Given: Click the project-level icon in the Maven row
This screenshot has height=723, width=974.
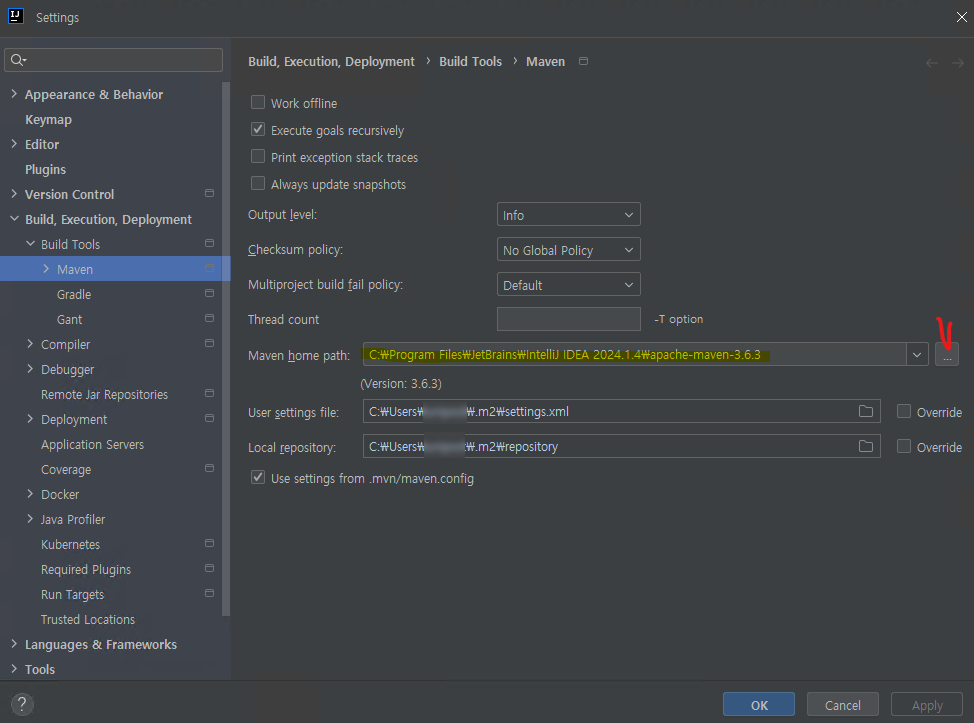Looking at the screenshot, I should point(209,268).
